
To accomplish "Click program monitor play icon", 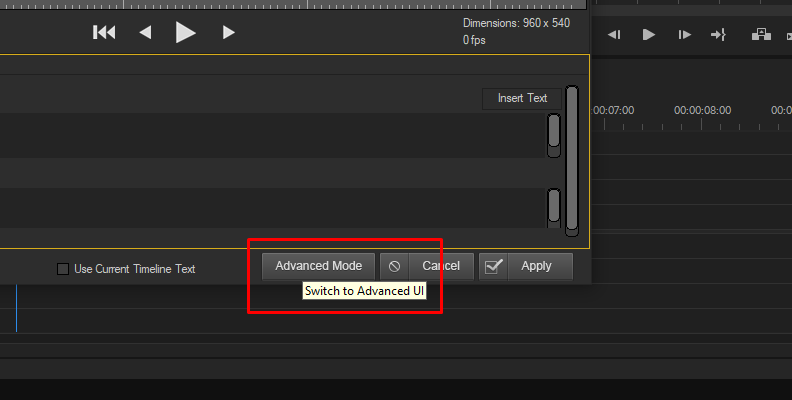I will (649, 34).
